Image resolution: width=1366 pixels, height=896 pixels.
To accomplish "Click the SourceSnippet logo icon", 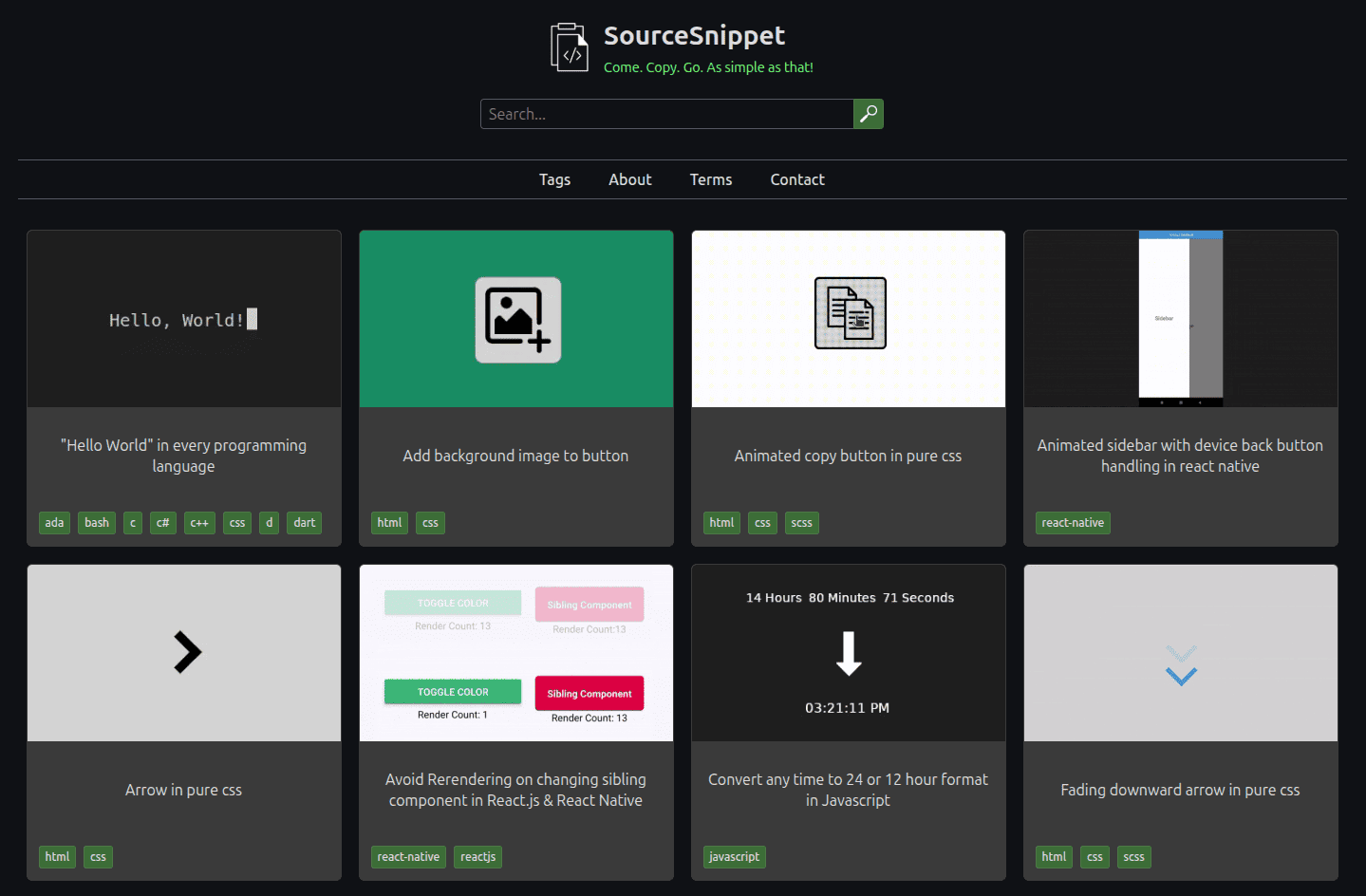I will [570, 47].
